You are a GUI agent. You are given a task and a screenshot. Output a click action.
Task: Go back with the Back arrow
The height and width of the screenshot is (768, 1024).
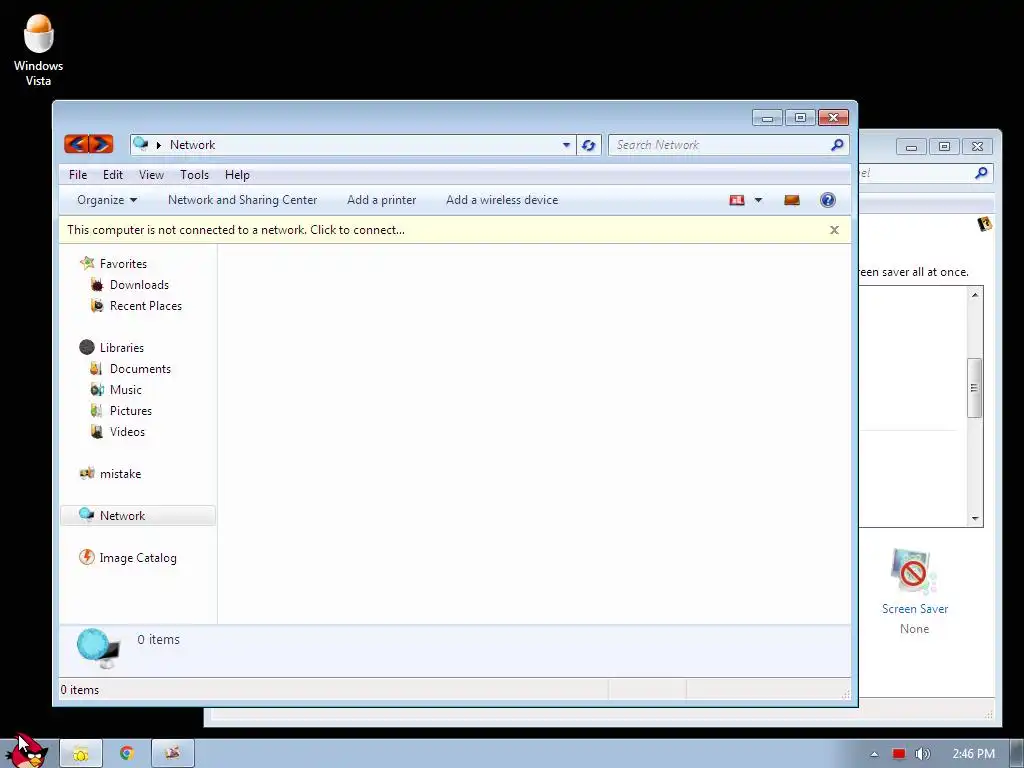(x=76, y=144)
